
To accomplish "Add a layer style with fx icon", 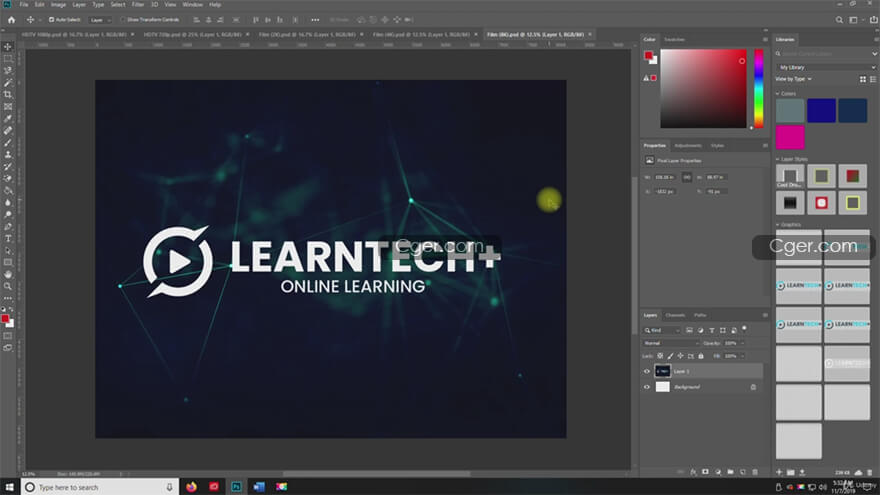I will coord(693,472).
